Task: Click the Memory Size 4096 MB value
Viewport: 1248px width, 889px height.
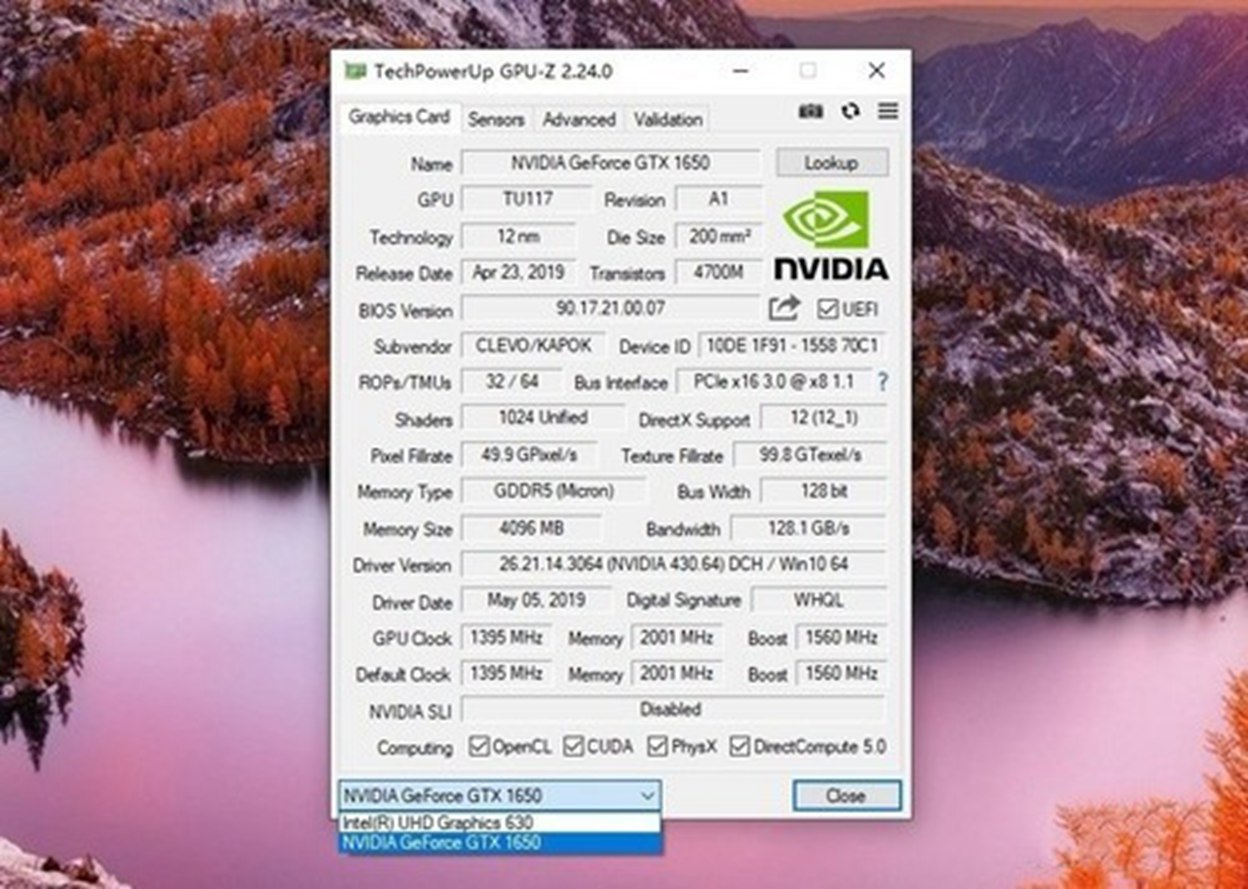Action: tap(531, 528)
